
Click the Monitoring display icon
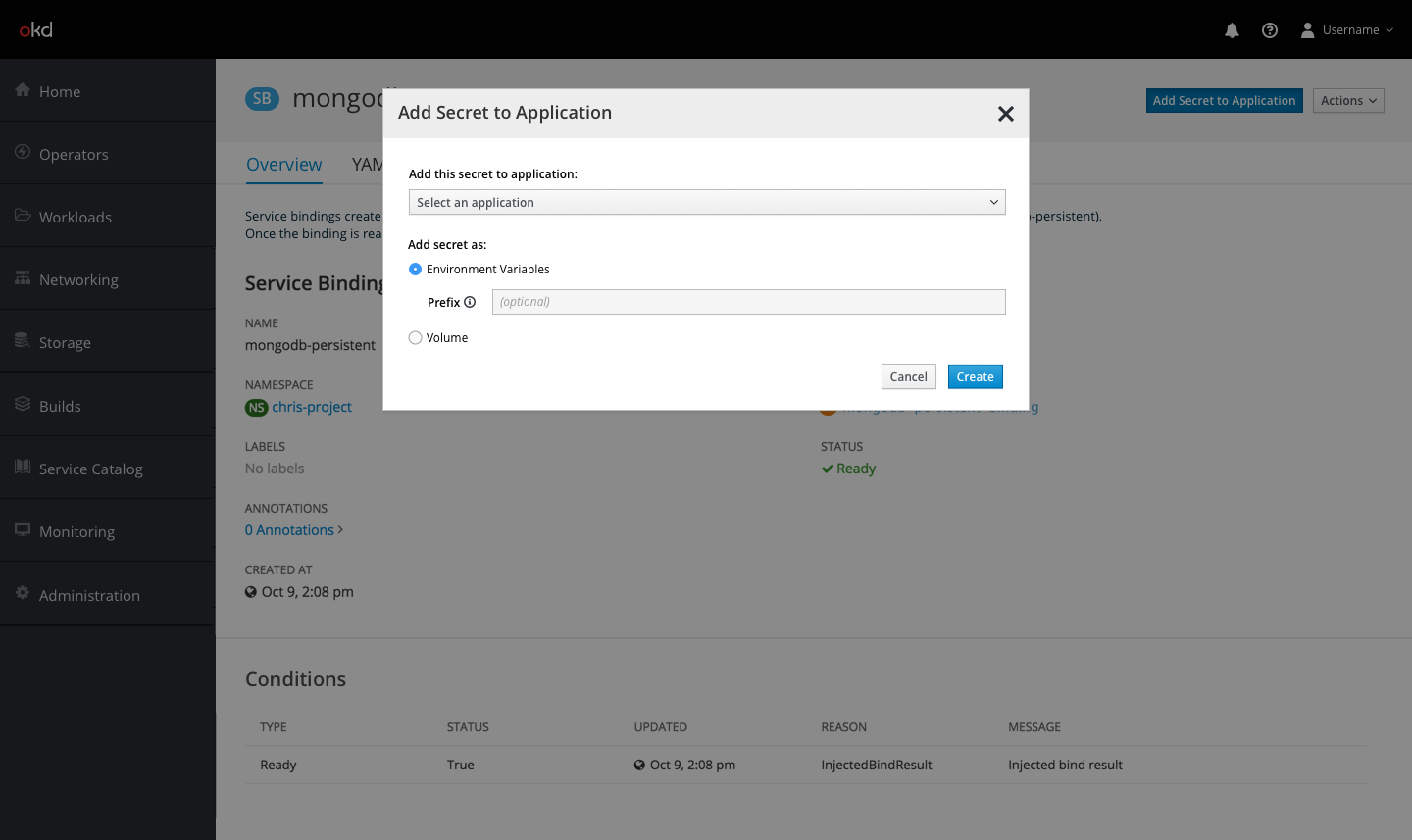click(x=23, y=530)
